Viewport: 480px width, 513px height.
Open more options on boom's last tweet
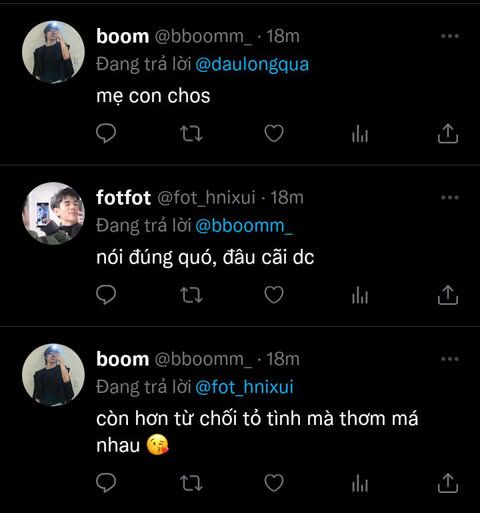(x=450, y=359)
